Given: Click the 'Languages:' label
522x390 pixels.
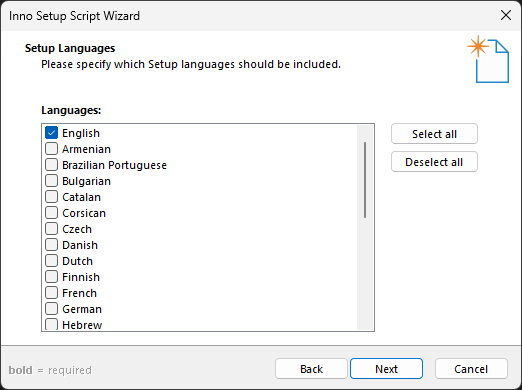Looking at the screenshot, I should tap(71, 110).
